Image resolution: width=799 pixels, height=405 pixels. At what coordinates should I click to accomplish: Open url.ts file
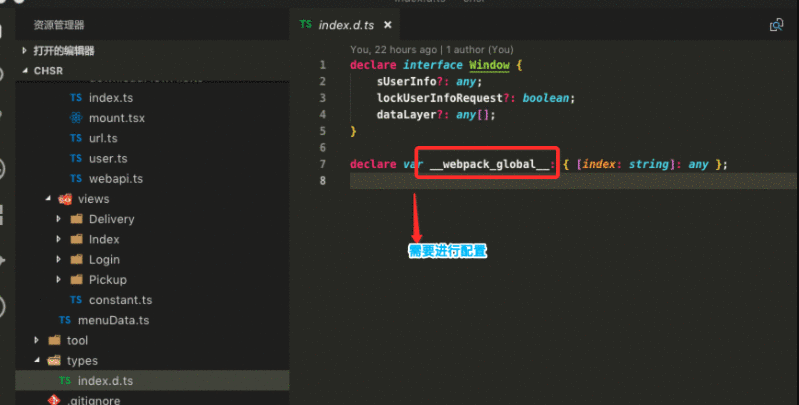pyautogui.click(x=103, y=138)
